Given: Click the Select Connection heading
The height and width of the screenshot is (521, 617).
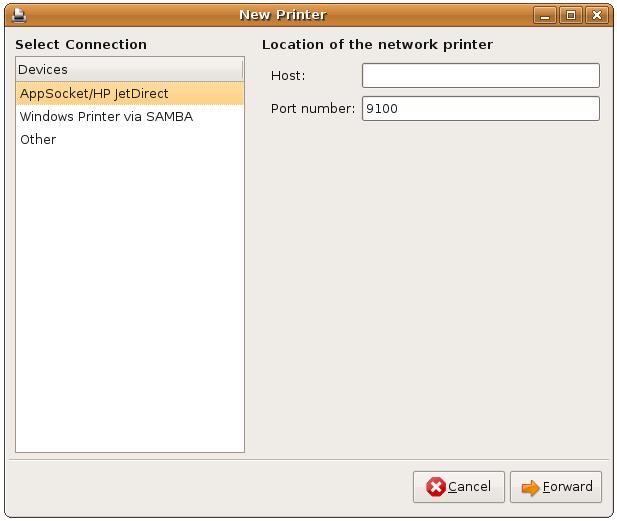Looking at the screenshot, I should pyautogui.click(x=81, y=44).
